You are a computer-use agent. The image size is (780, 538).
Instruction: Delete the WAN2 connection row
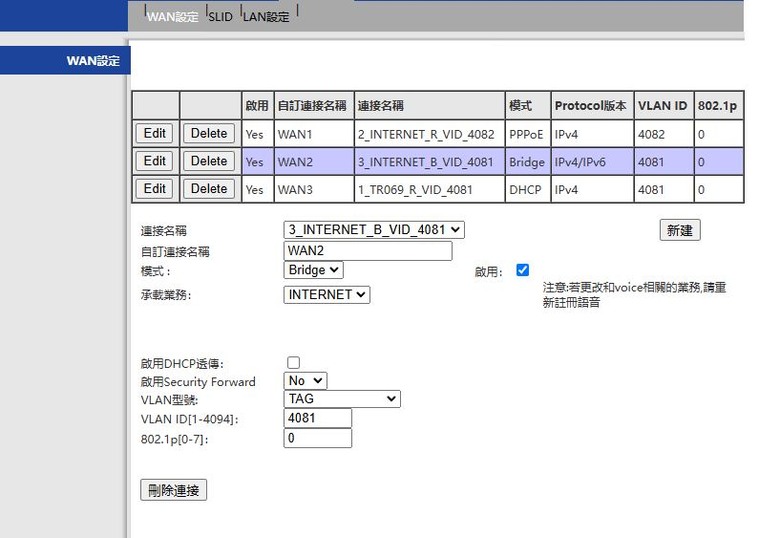click(x=209, y=161)
